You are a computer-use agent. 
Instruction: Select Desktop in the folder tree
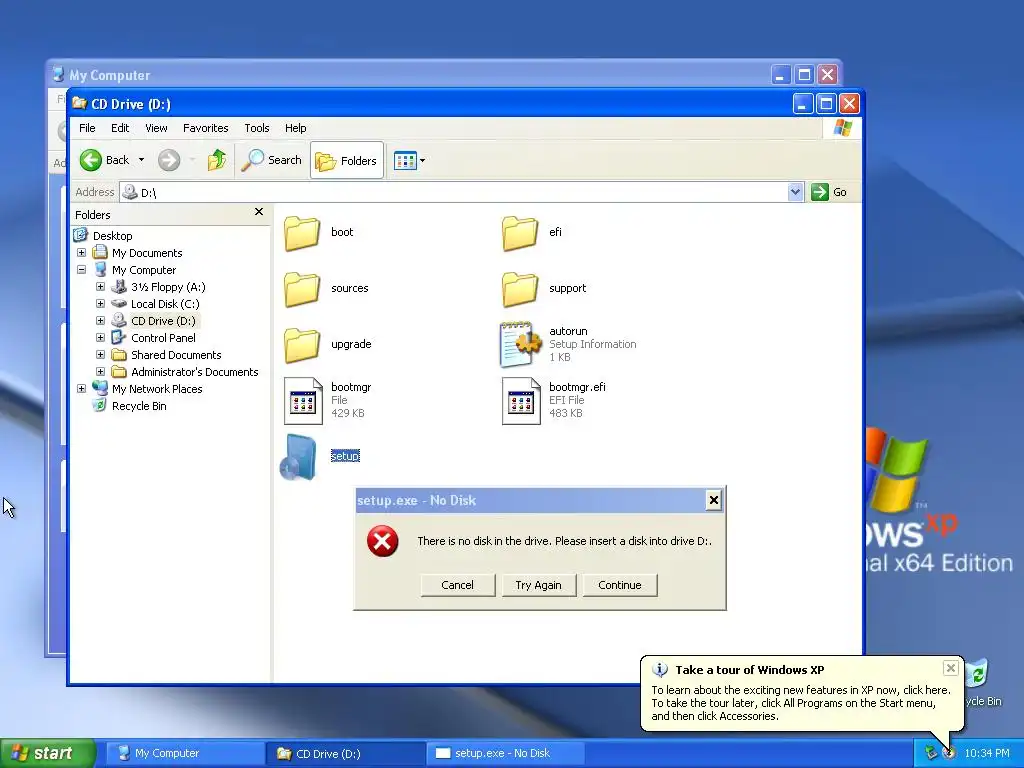pos(112,236)
